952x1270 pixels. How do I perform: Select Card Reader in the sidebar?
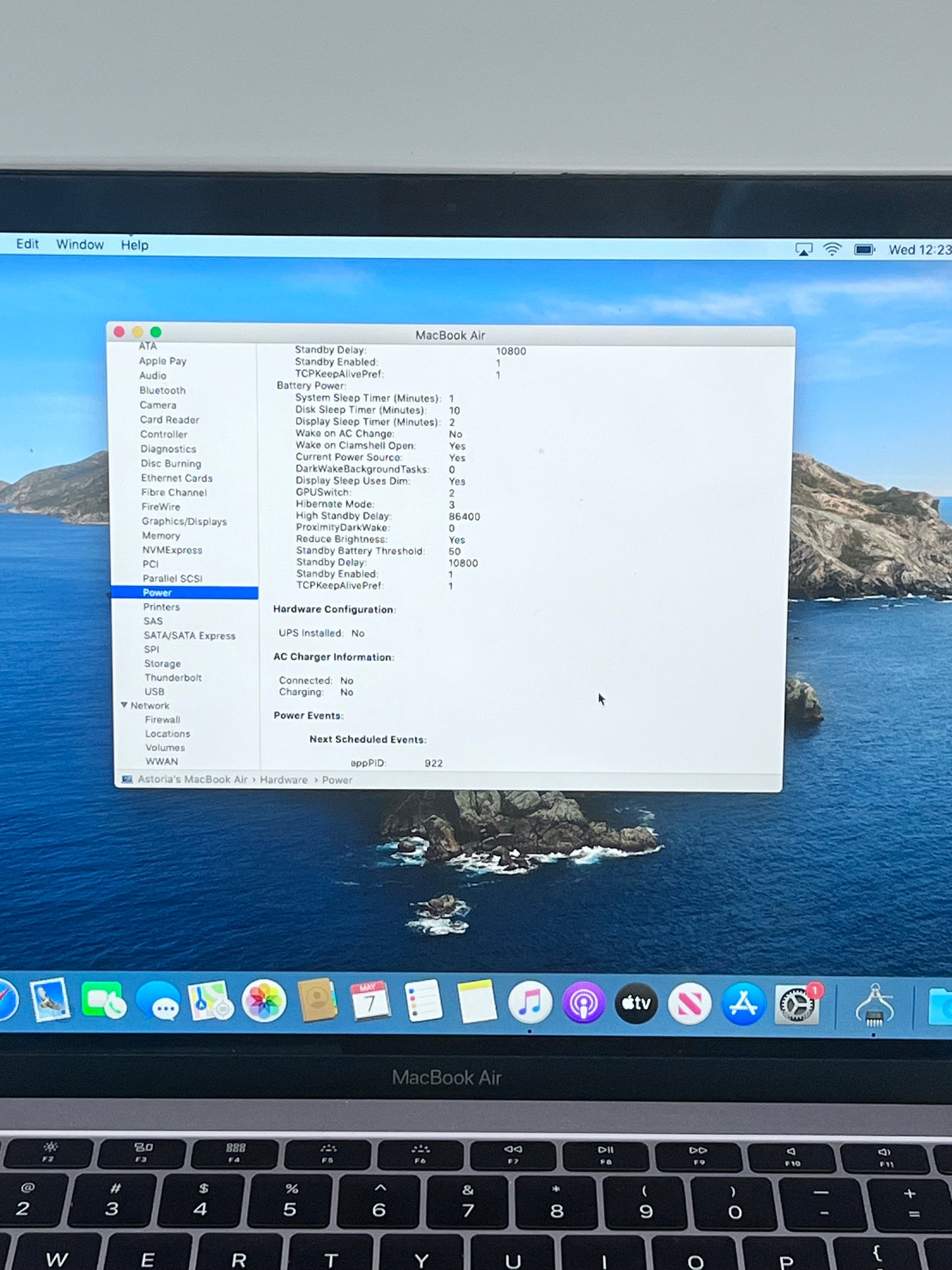pos(169,420)
